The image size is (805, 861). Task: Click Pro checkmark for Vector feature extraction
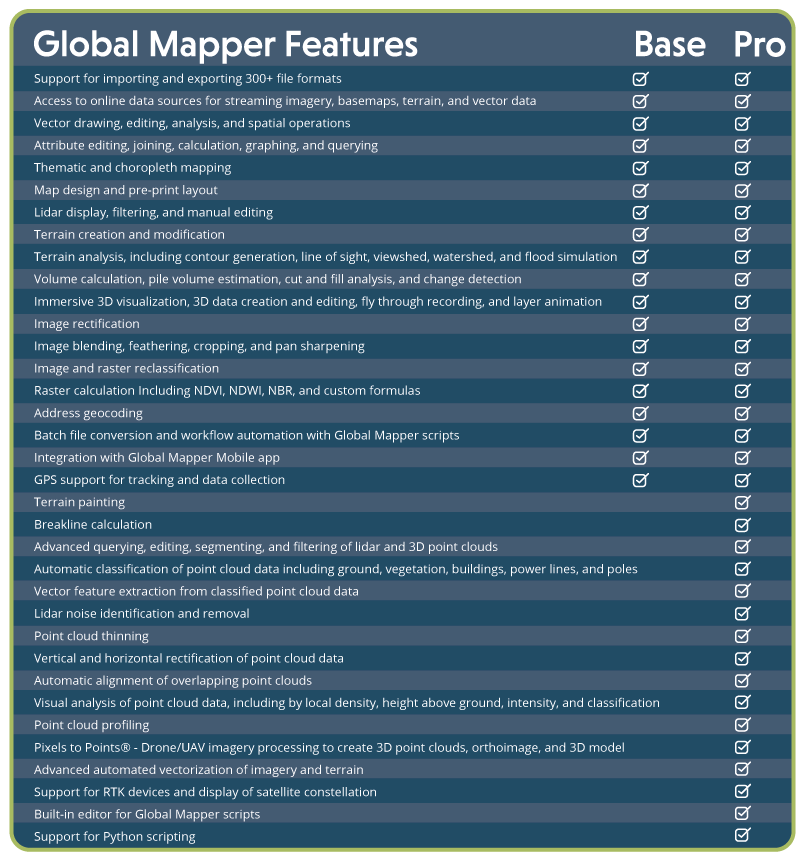(742, 591)
